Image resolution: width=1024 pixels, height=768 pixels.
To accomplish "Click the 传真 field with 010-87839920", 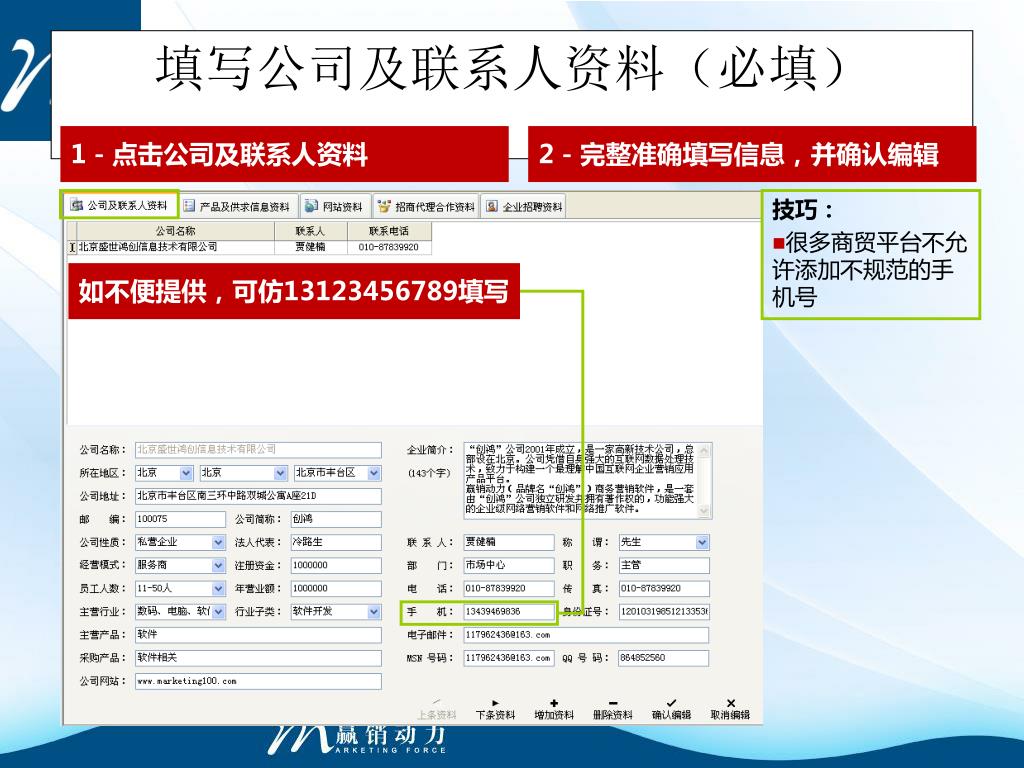I will (x=664, y=588).
